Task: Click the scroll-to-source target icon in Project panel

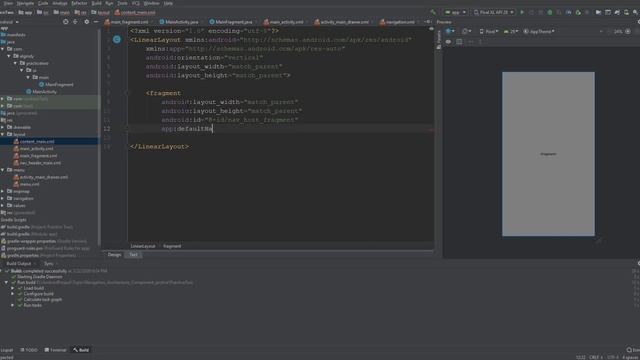Action: [66, 22]
